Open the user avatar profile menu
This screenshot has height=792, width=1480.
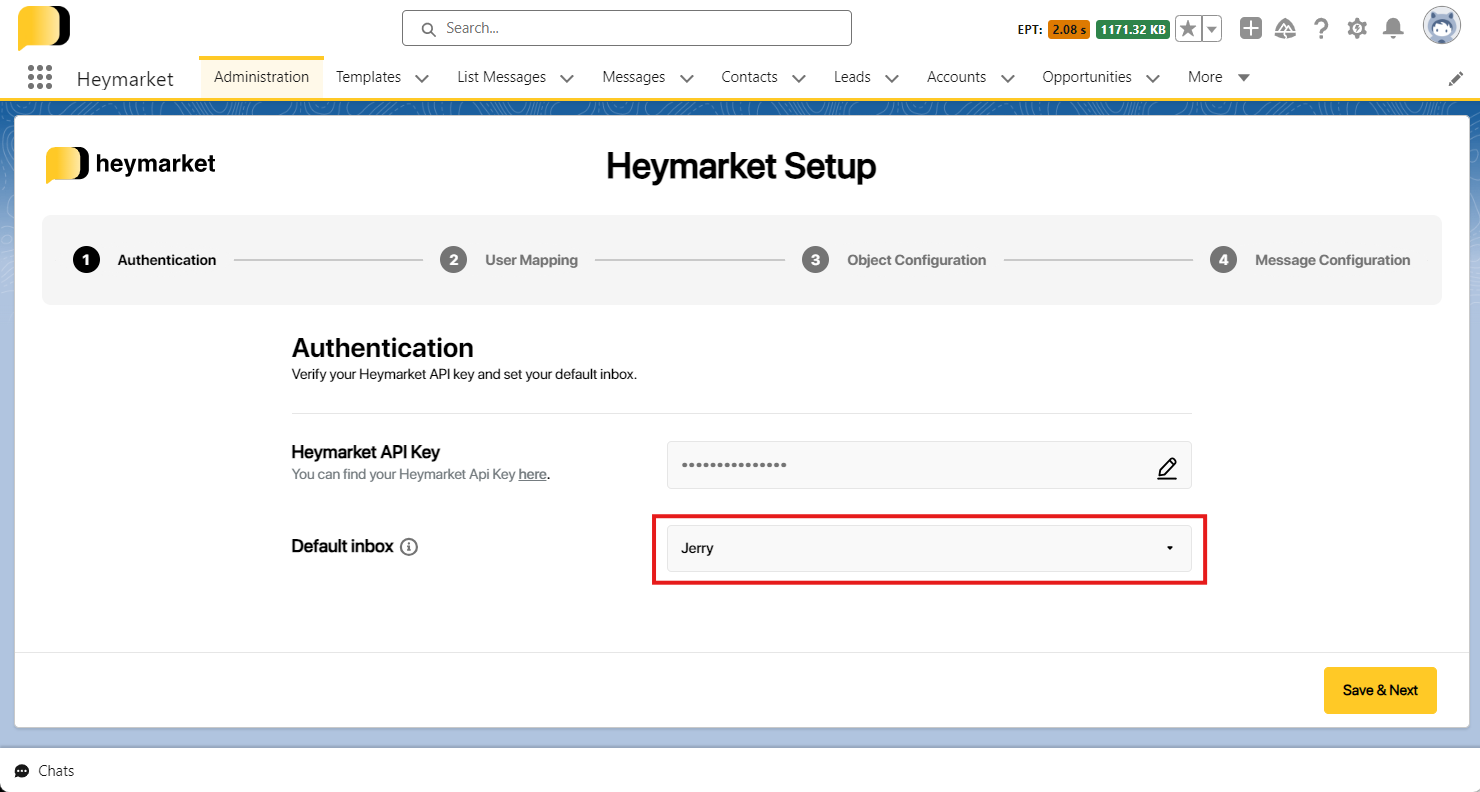1442,27
